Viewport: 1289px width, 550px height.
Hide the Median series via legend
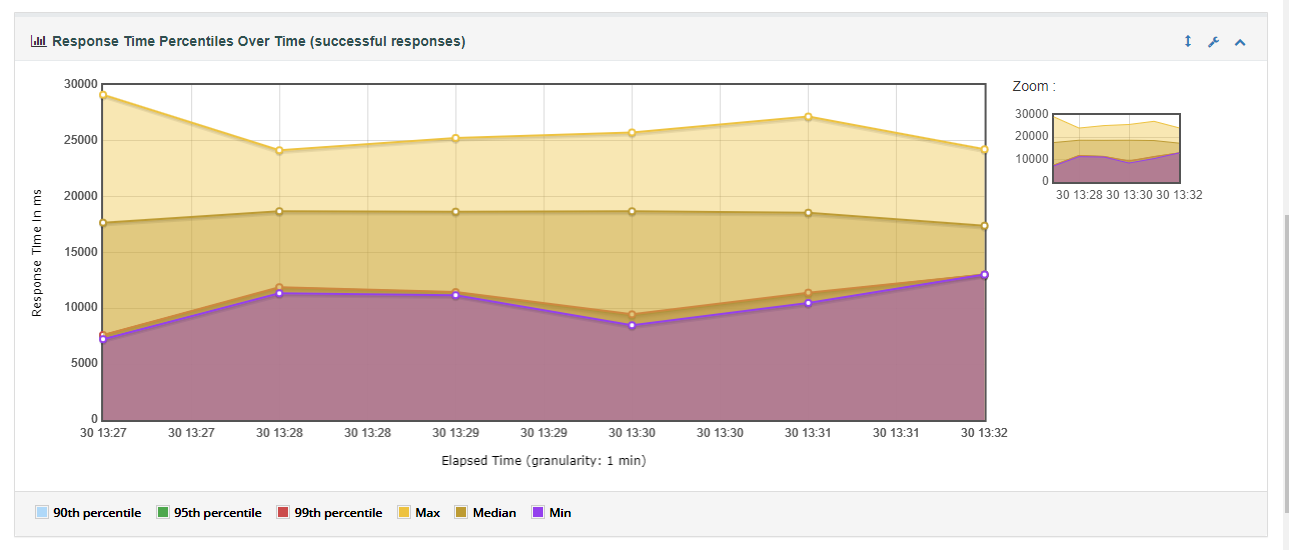(x=486, y=513)
